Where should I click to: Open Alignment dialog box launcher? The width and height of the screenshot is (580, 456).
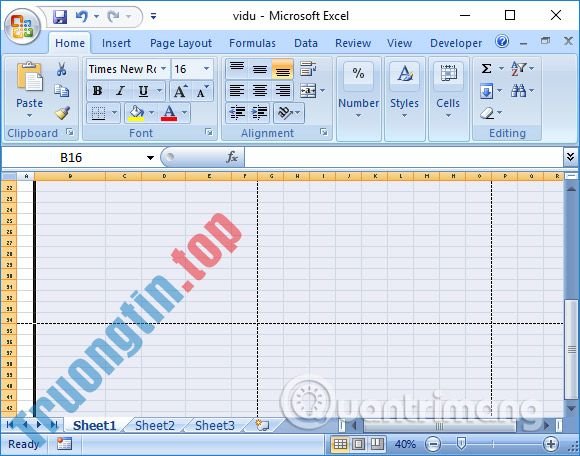click(324, 132)
